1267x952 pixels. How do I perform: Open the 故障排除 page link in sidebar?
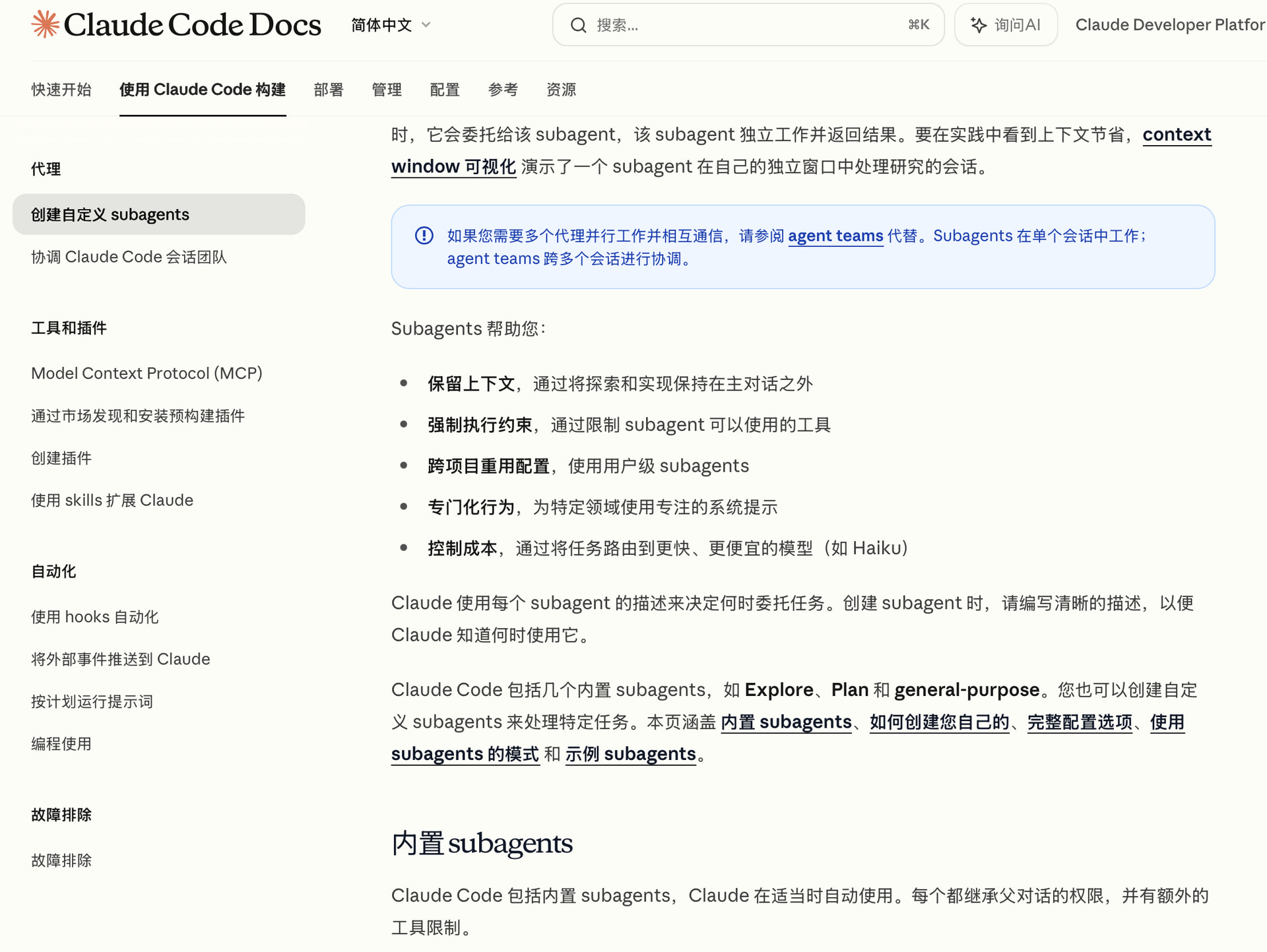(61, 860)
